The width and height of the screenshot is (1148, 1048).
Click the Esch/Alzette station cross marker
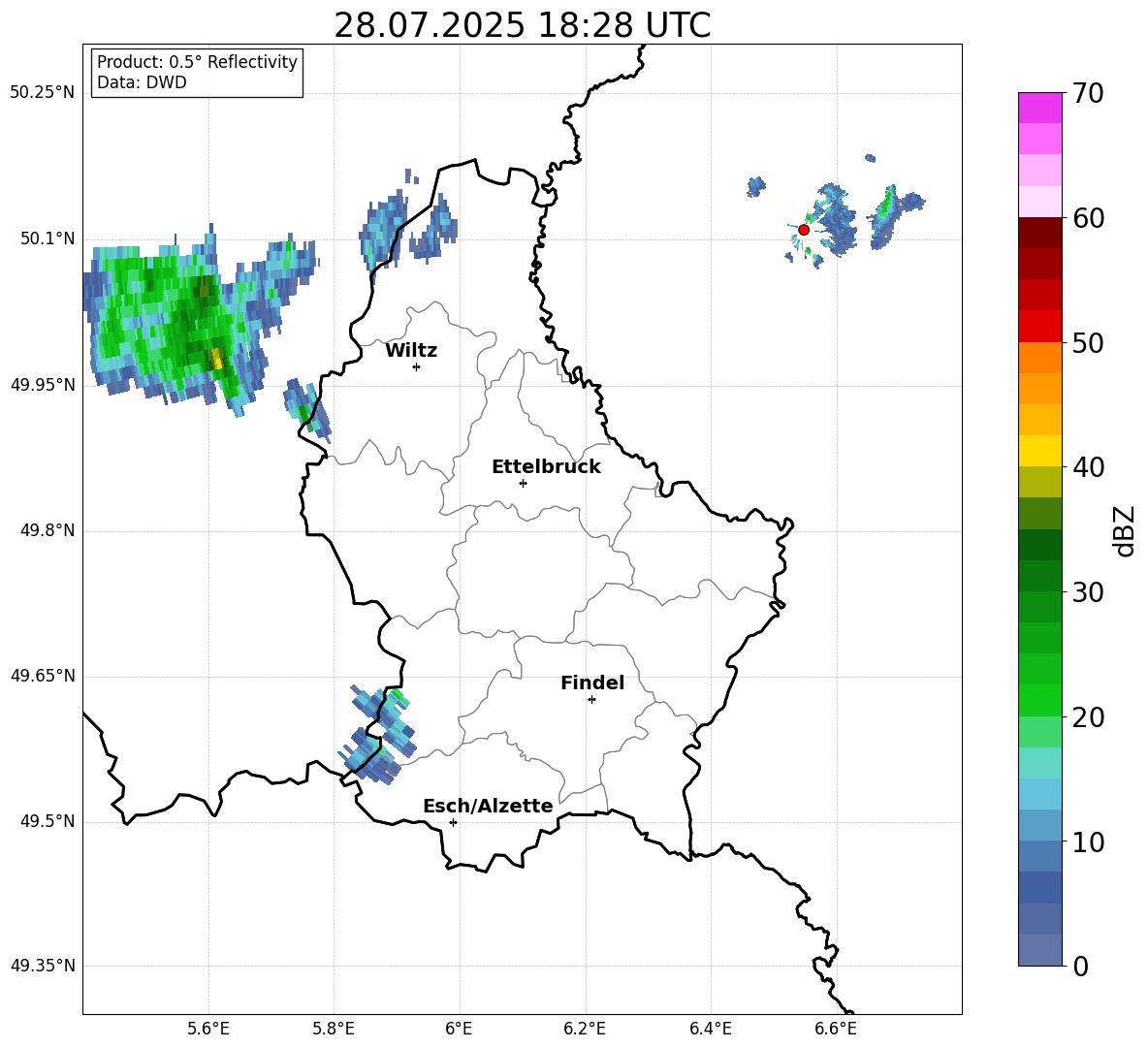tap(453, 822)
